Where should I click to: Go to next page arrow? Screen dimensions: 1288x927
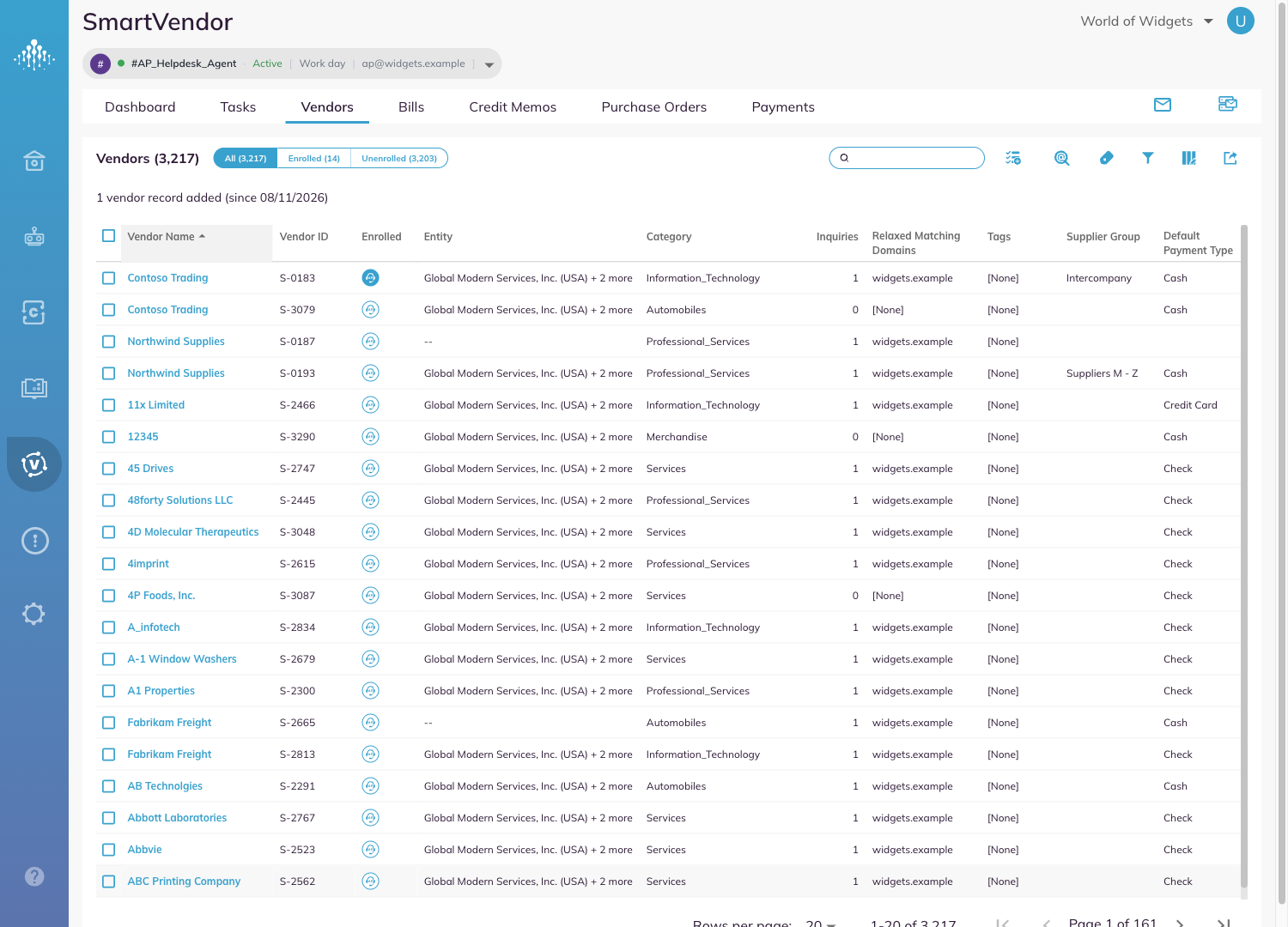click(1181, 923)
